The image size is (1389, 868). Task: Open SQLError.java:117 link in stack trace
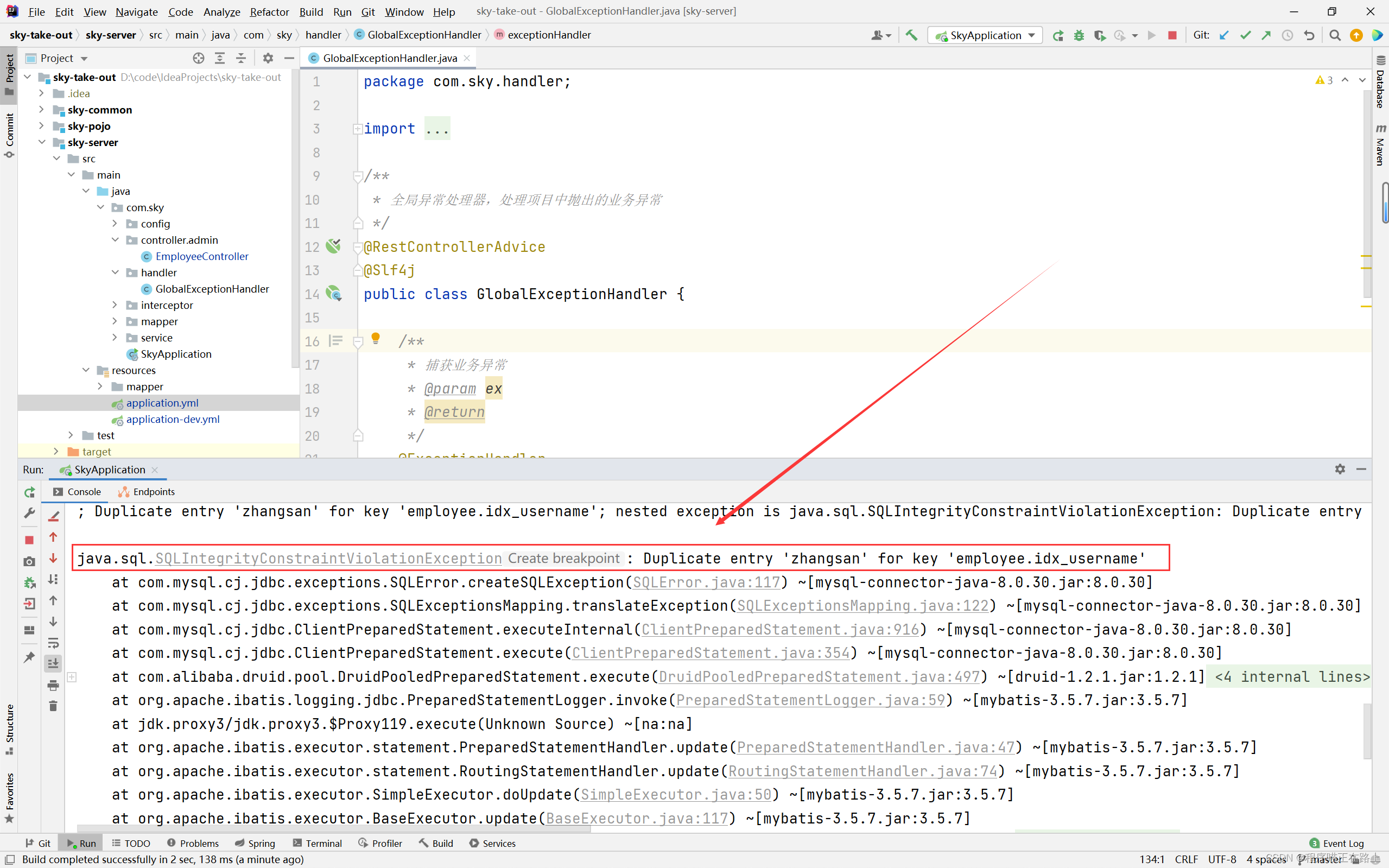(706, 582)
